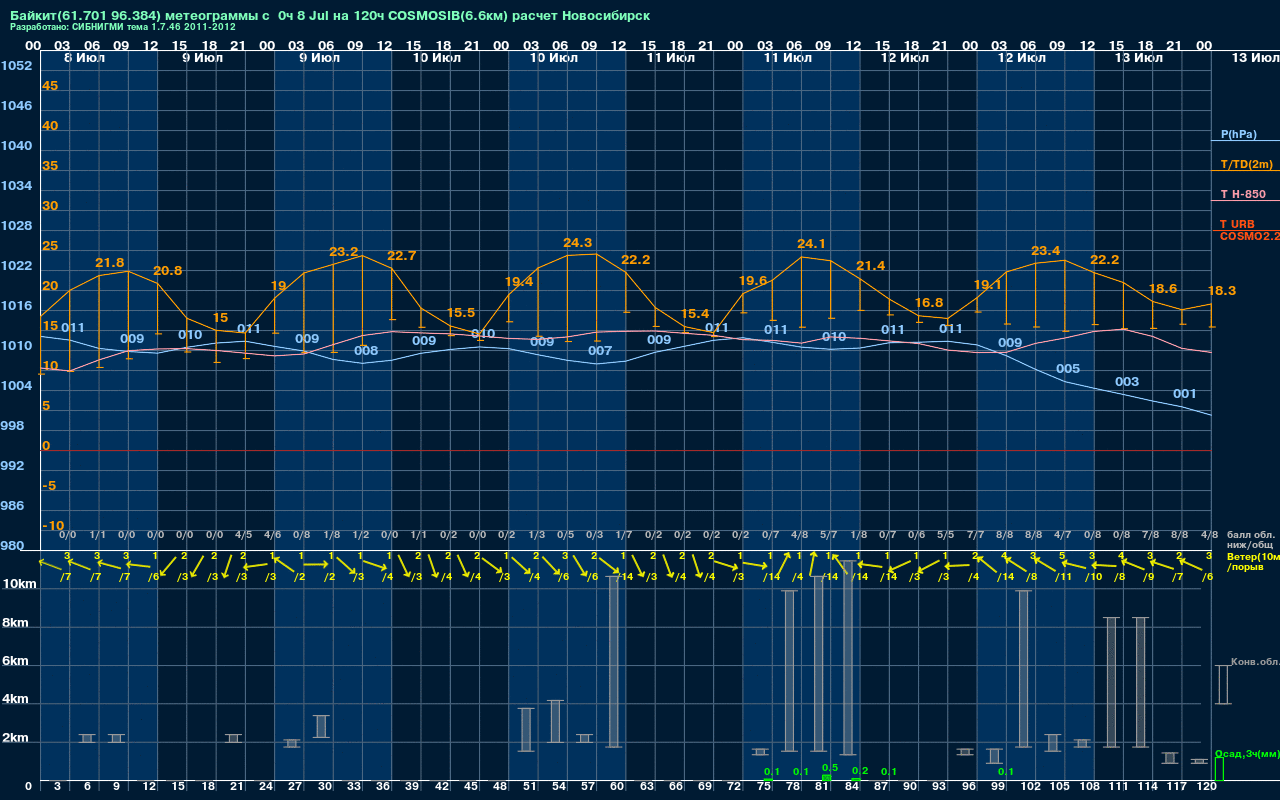Click the 18.3 temperature label

1222,290
